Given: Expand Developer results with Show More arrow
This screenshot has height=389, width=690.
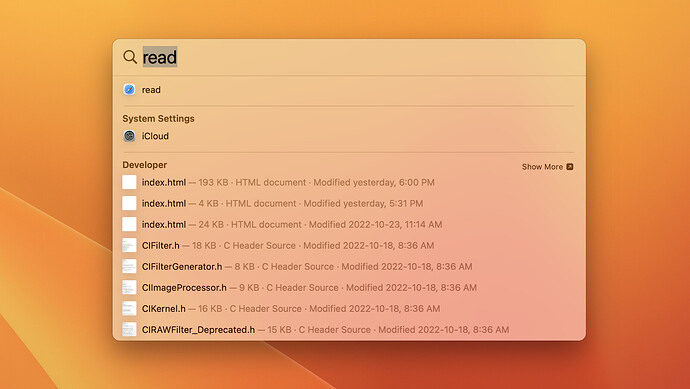Looking at the screenshot, I should point(570,167).
